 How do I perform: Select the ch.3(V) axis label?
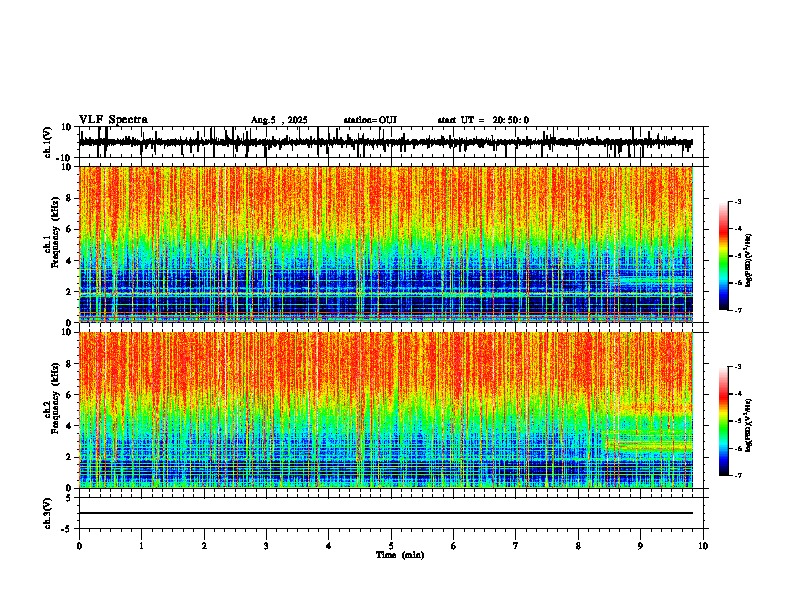click(x=48, y=513)
